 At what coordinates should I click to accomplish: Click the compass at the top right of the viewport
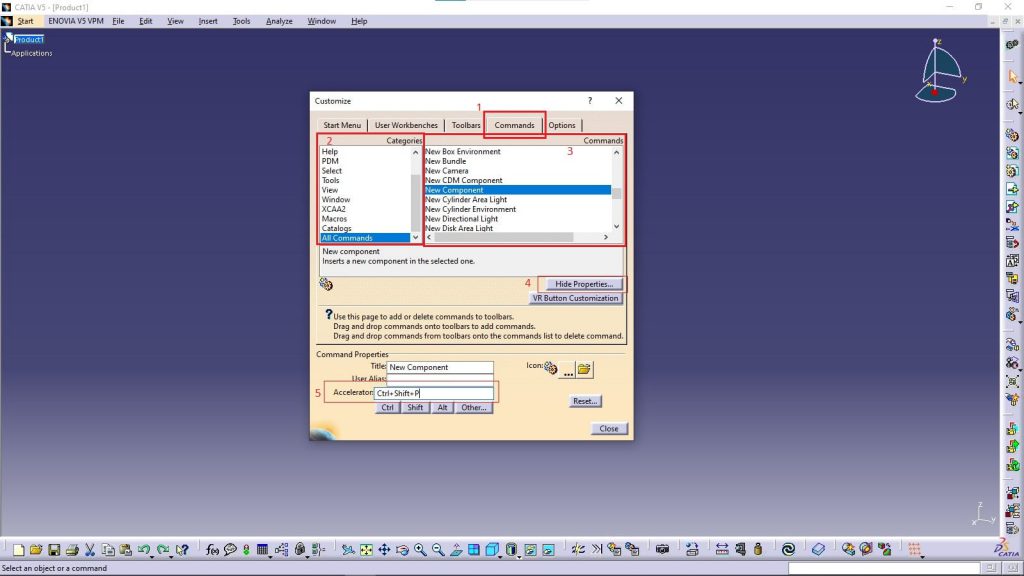(940, 71)
